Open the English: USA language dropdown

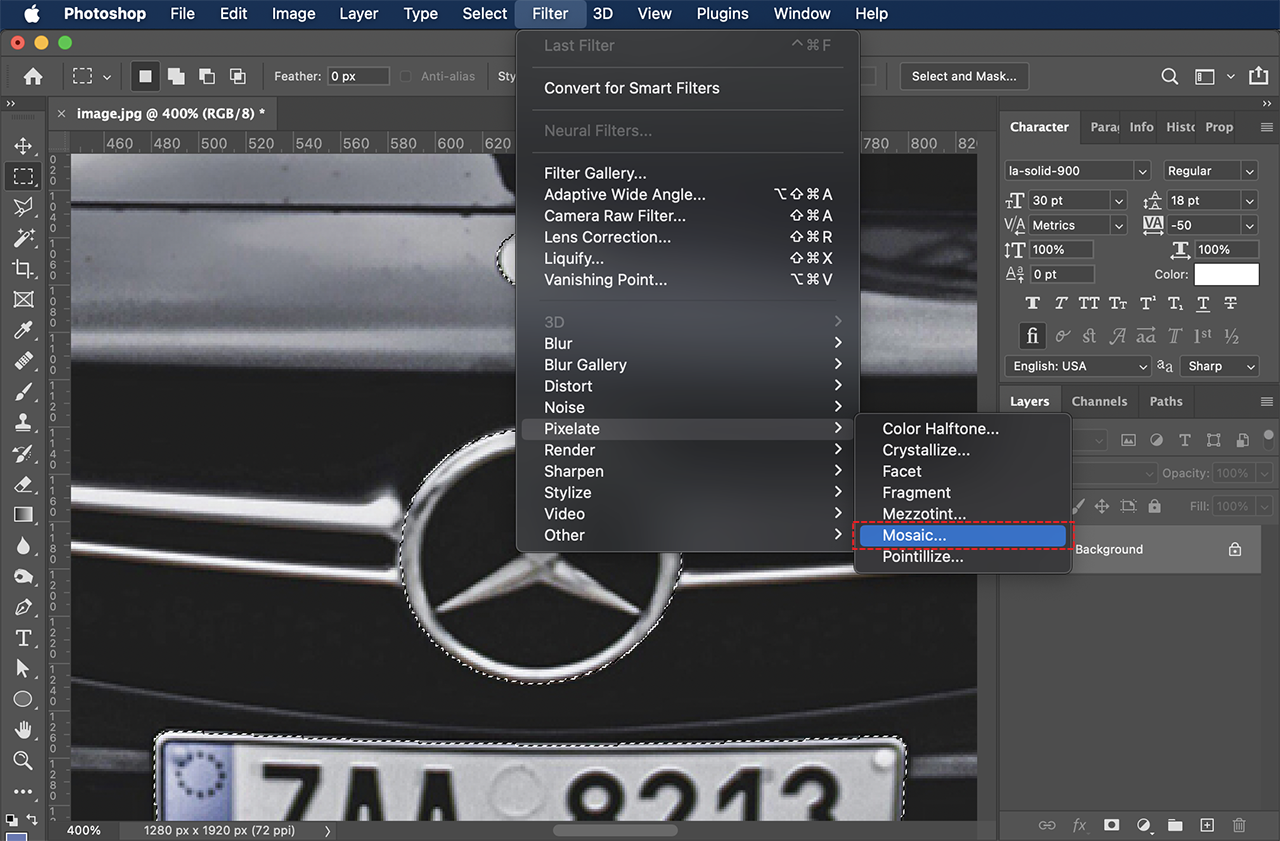[1078, 366]
